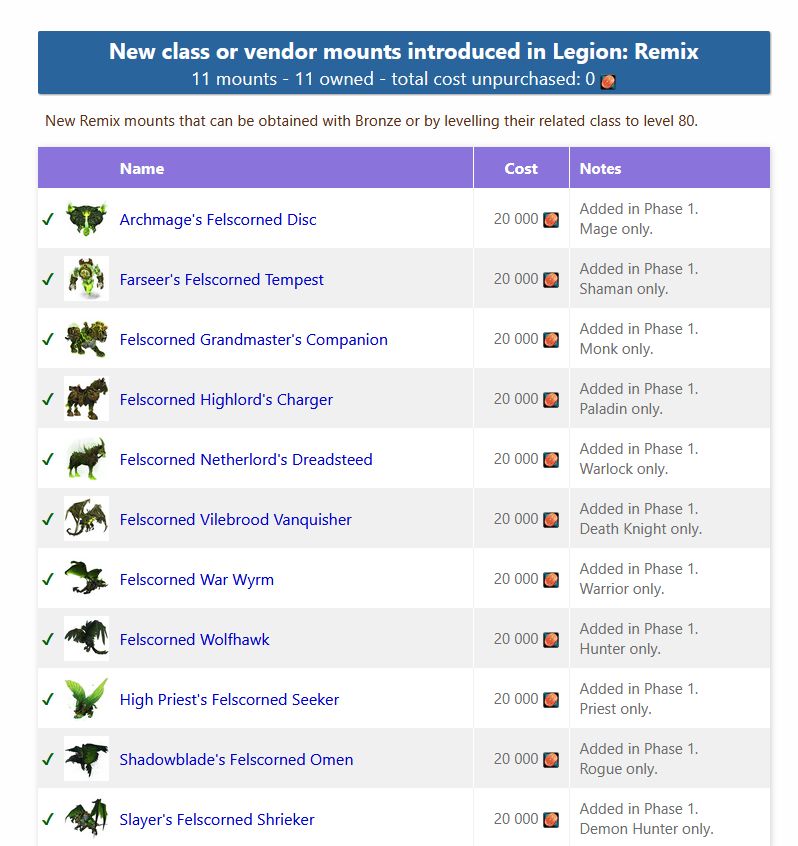The width and height of the screenshot is (798, 846).
Task: Click the Felscorned Grandmaster's Companion mount icon
Action: tap(86, 338)
